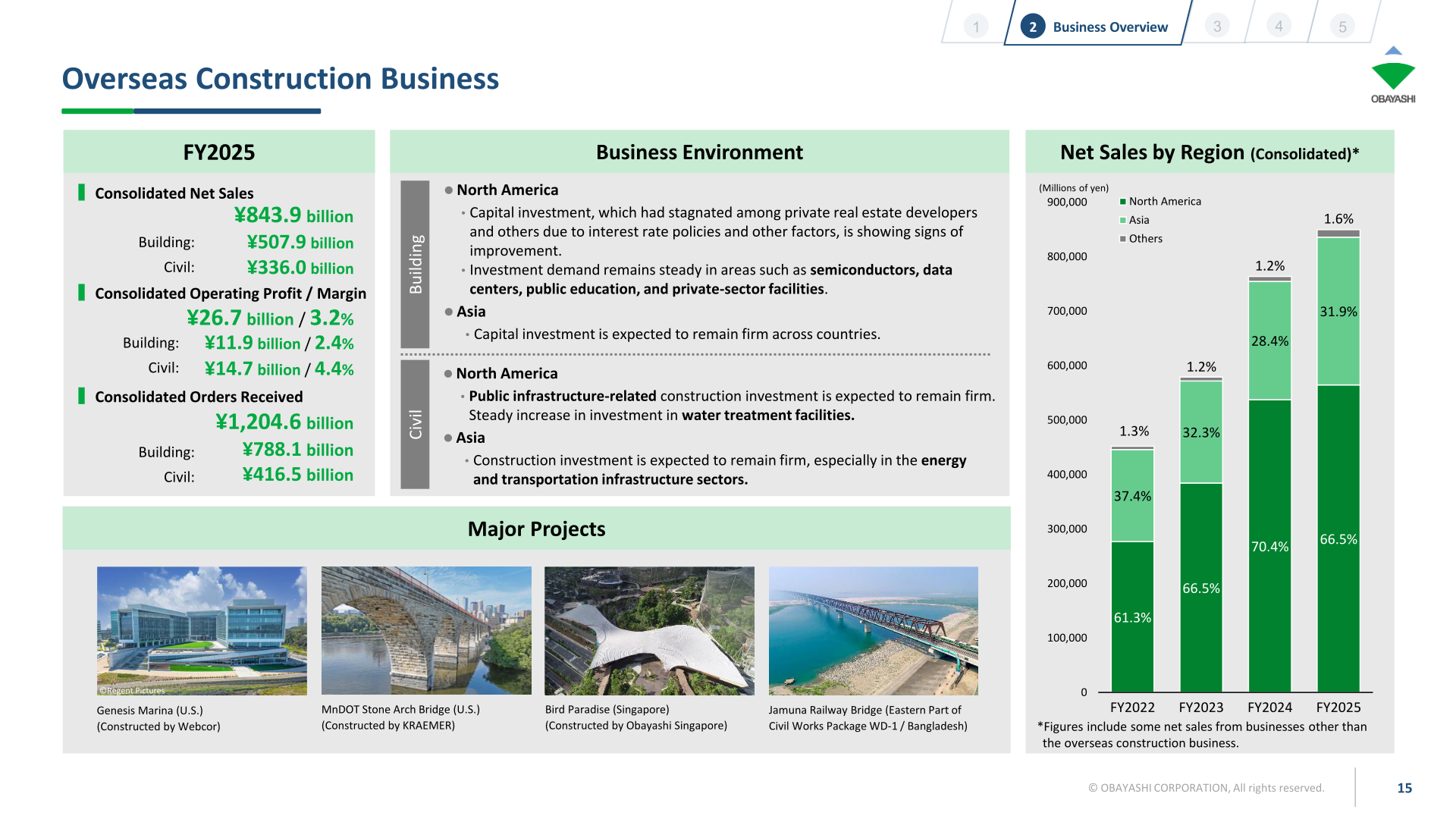The width and height of the screenshot is (1456, 819).
Task: Click the FY2024 North America 70.4% bar segment
Action: [1269, 546]
